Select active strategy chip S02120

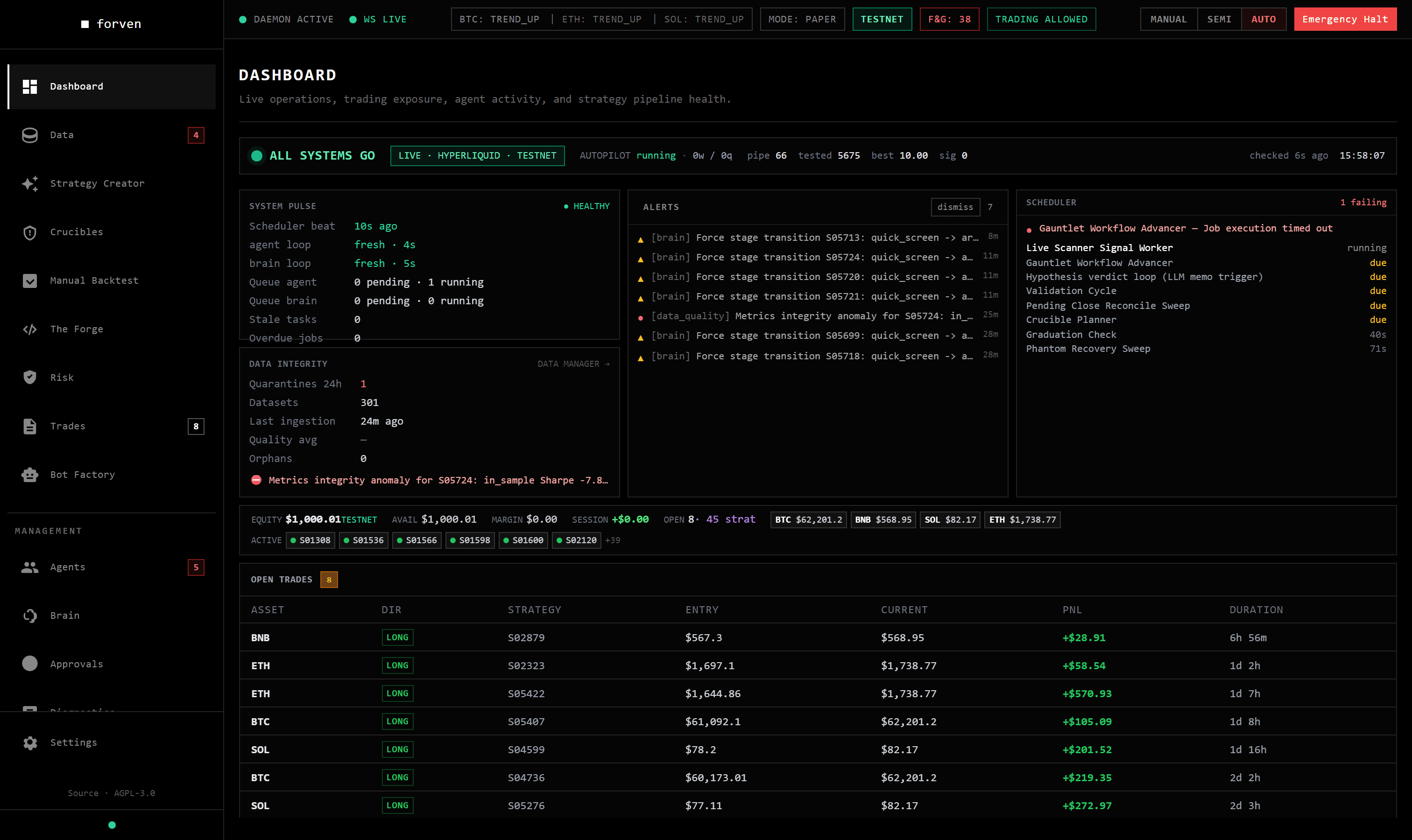coord(577,540)
